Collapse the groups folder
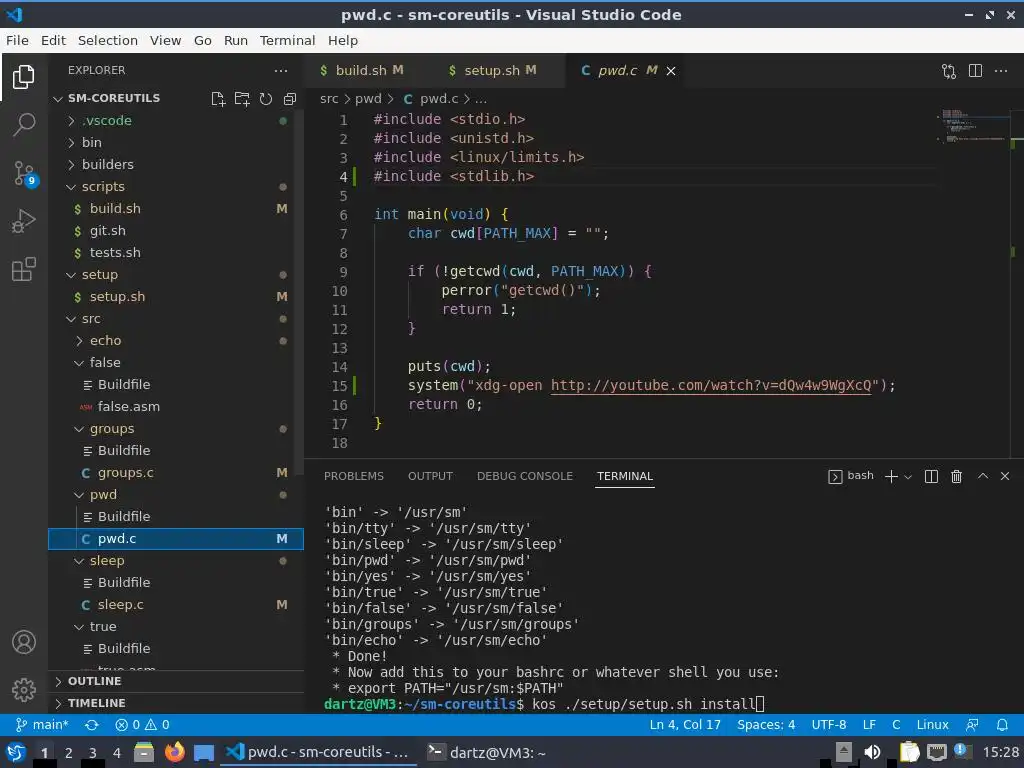Viewport: 1024px width, 768px height. click(x=112, y=429)
